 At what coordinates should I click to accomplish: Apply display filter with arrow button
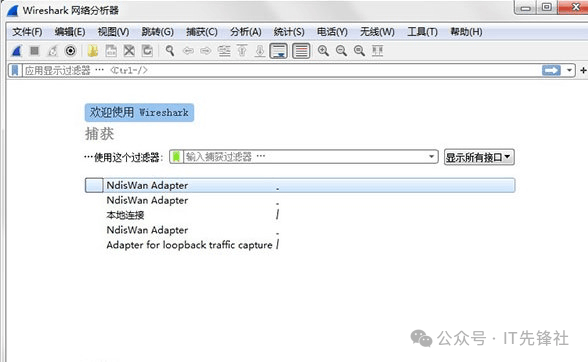point(551,70)
